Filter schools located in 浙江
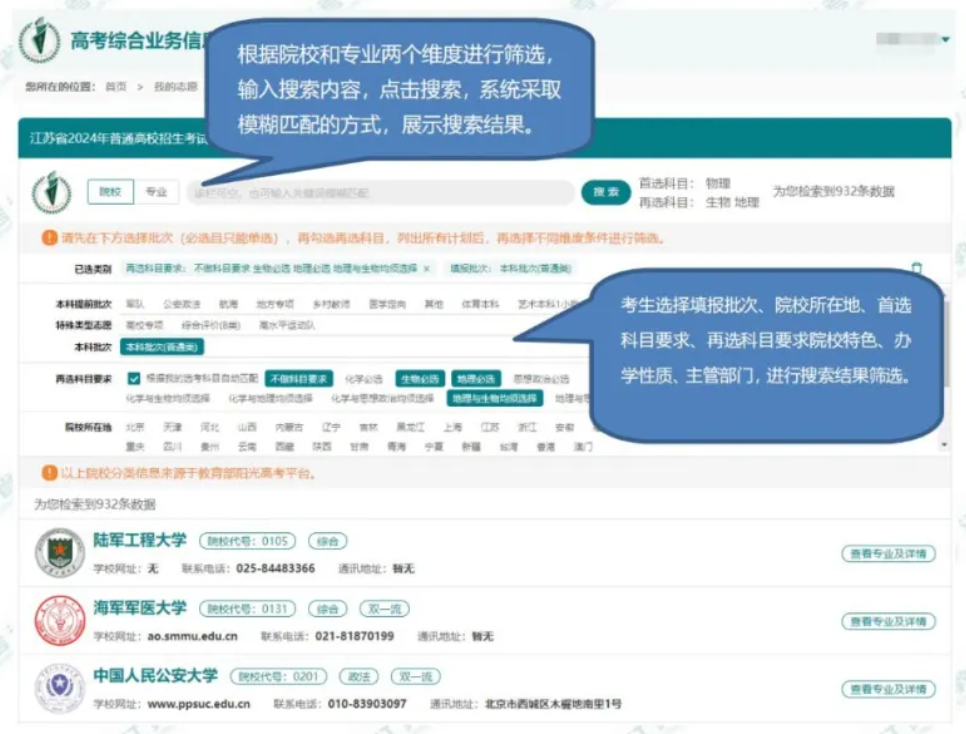966x734 pixels. tap(527, 427)
